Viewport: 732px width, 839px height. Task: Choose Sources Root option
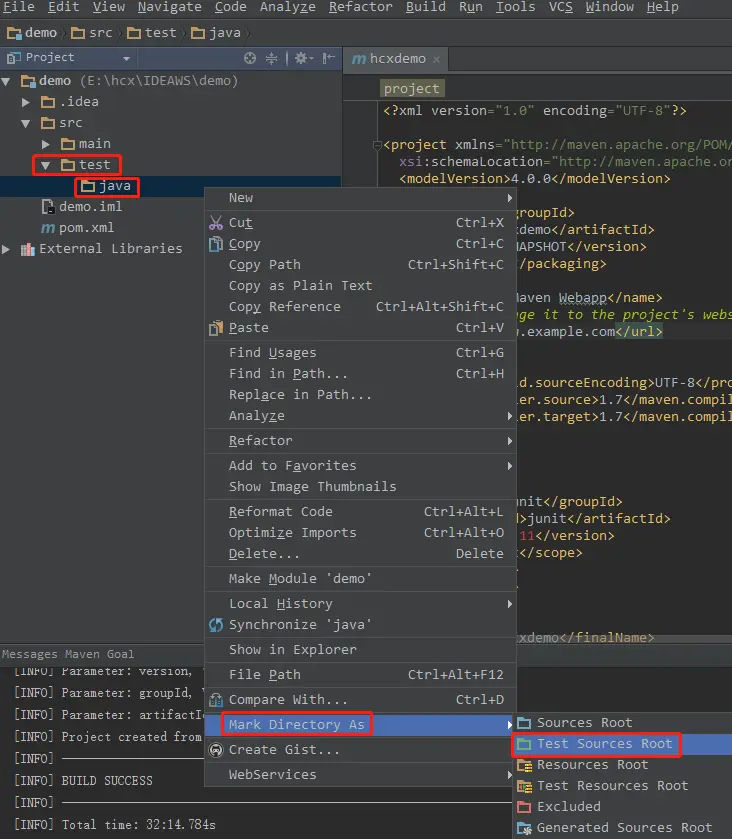622,723
